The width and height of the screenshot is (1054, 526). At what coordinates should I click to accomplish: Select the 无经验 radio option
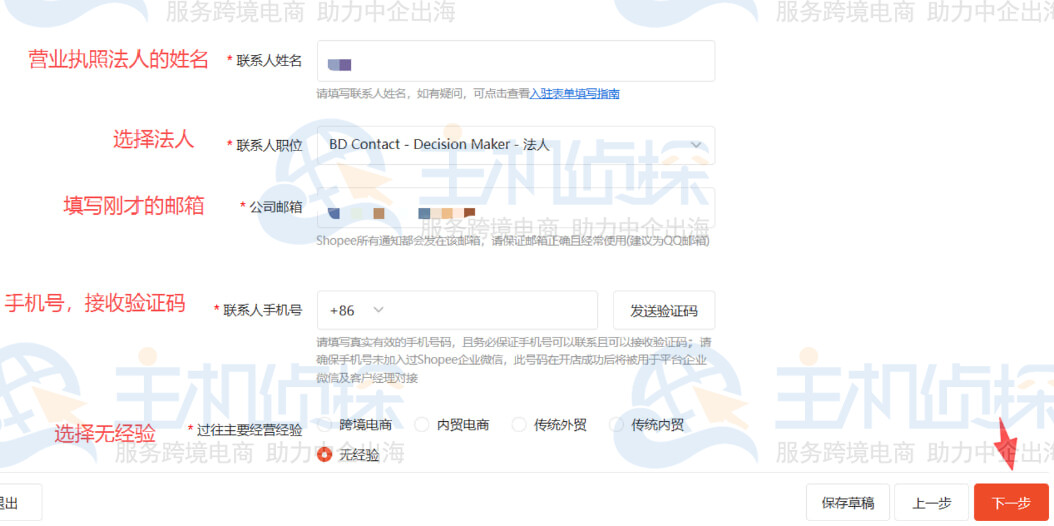325,455
